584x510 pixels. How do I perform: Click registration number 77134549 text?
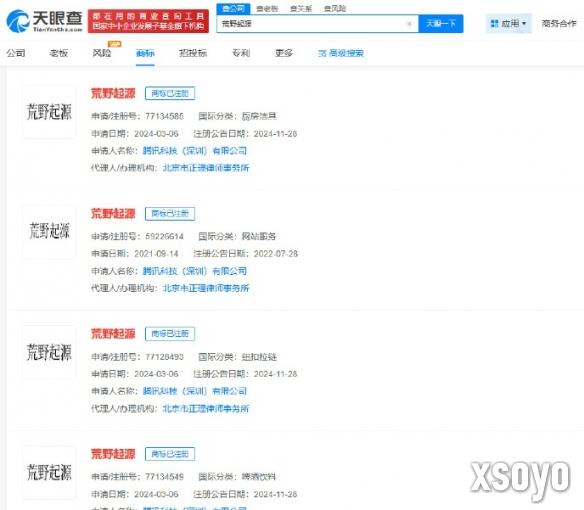pyautogui.click(x=164, y=476)
